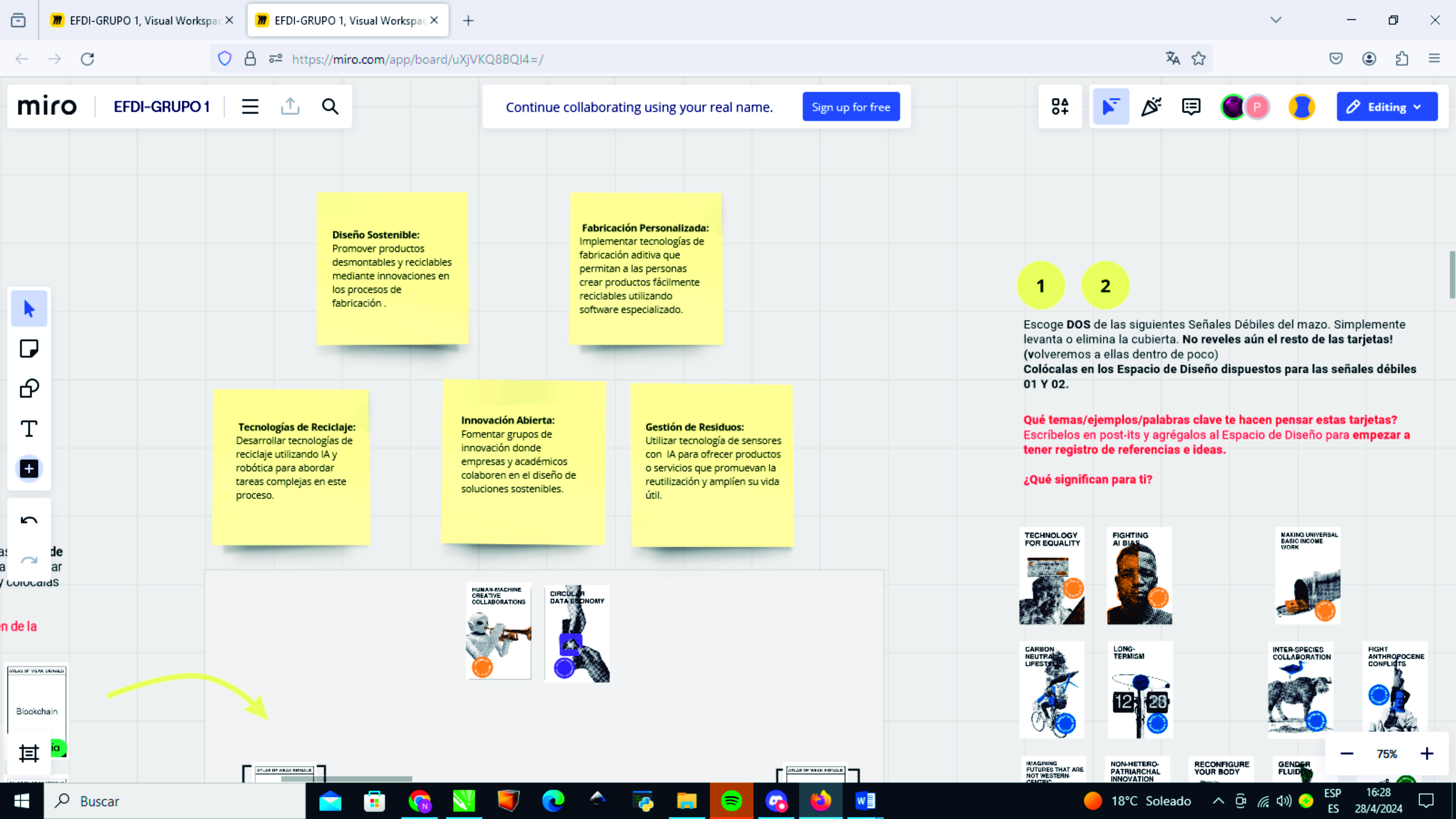Click the 75% zoom level

click(x=1387, y=754)
